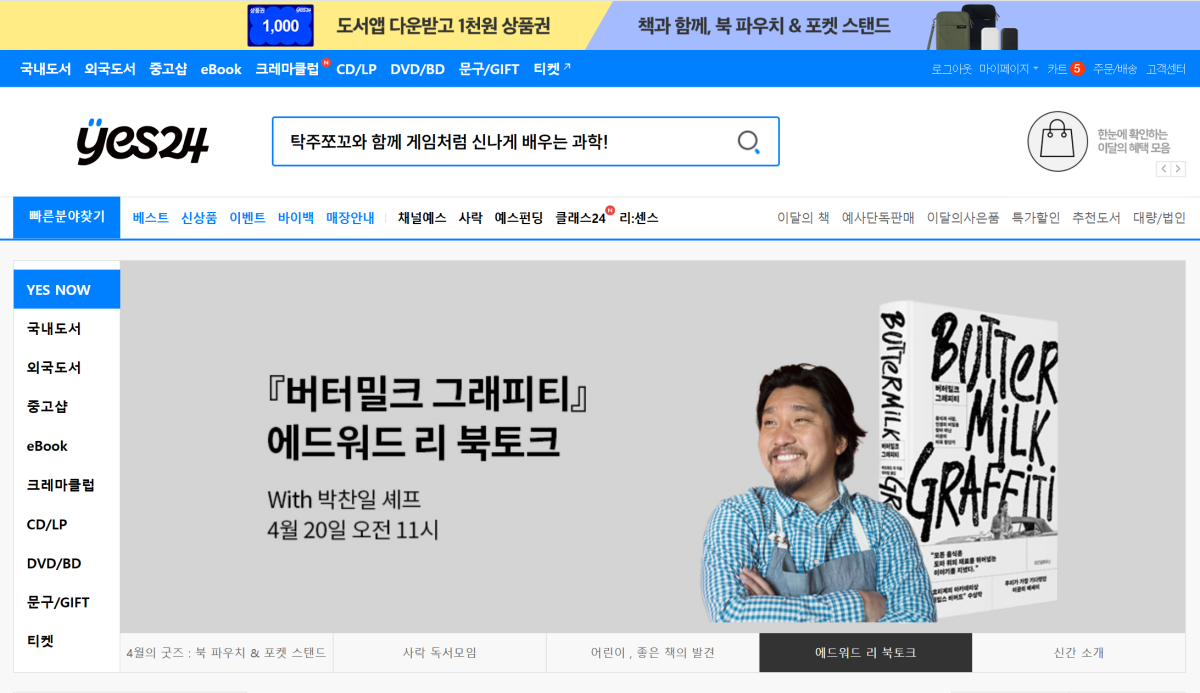Show 신간 소개 banner slide tab
Image resolution: width=1200 pixels, height=693 pixels.
(x=1079, y=653)
